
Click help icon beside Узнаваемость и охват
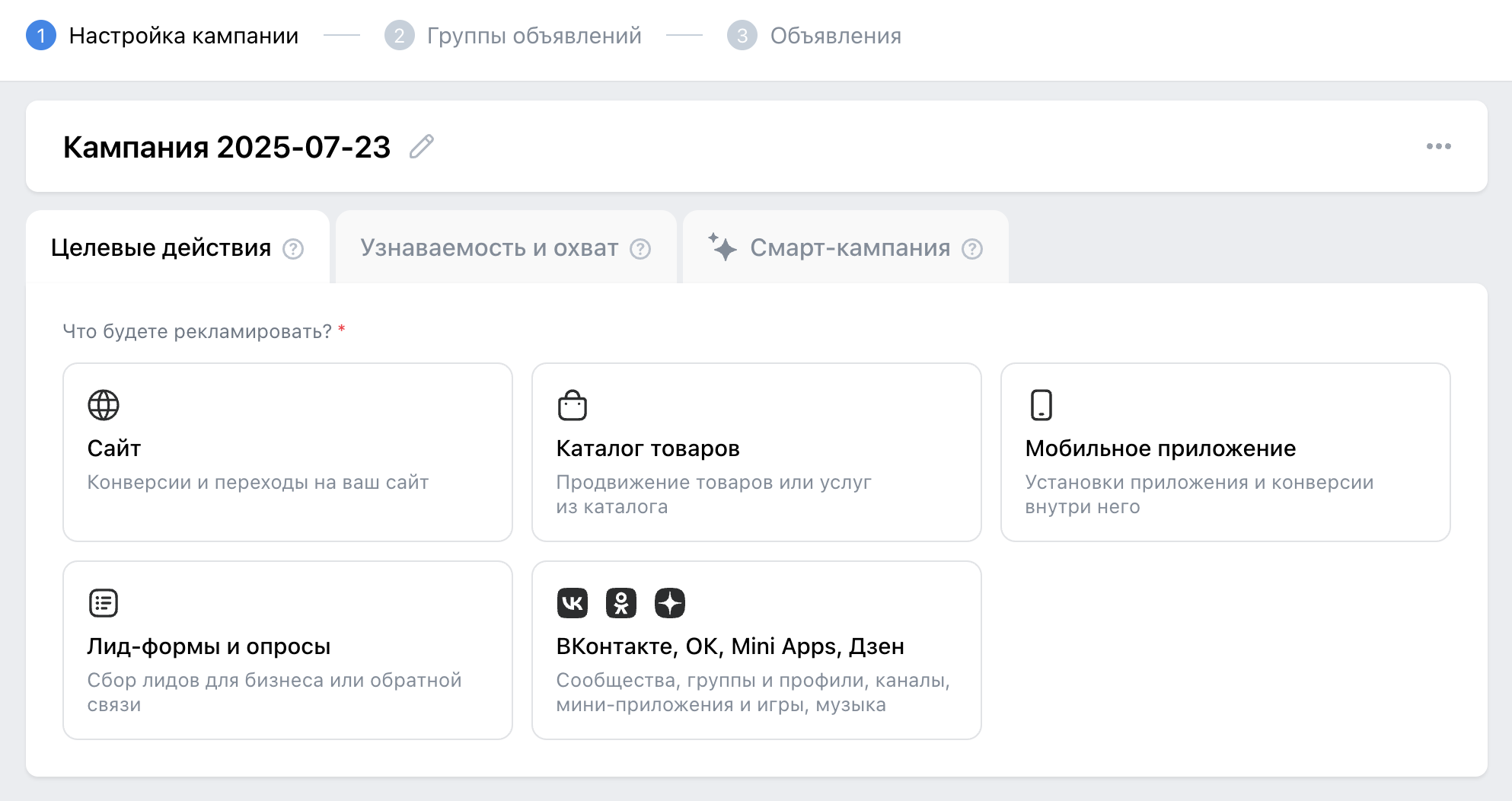[640, 249]
